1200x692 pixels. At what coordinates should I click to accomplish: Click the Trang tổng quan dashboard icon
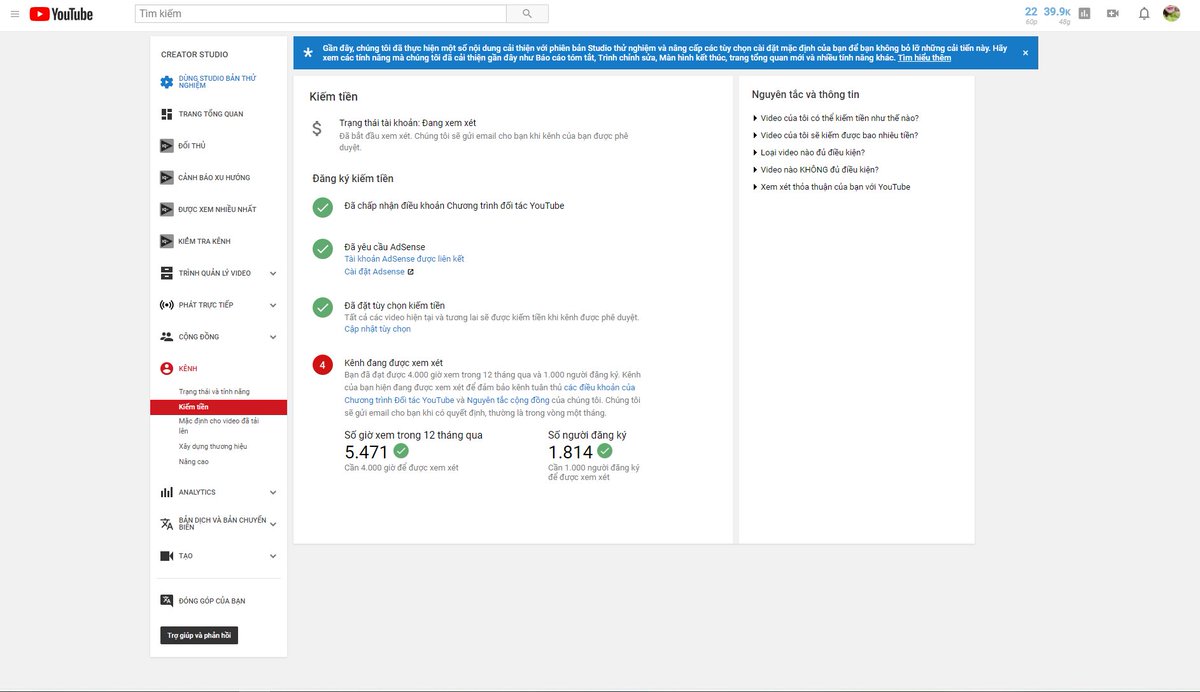coord(167,114)
